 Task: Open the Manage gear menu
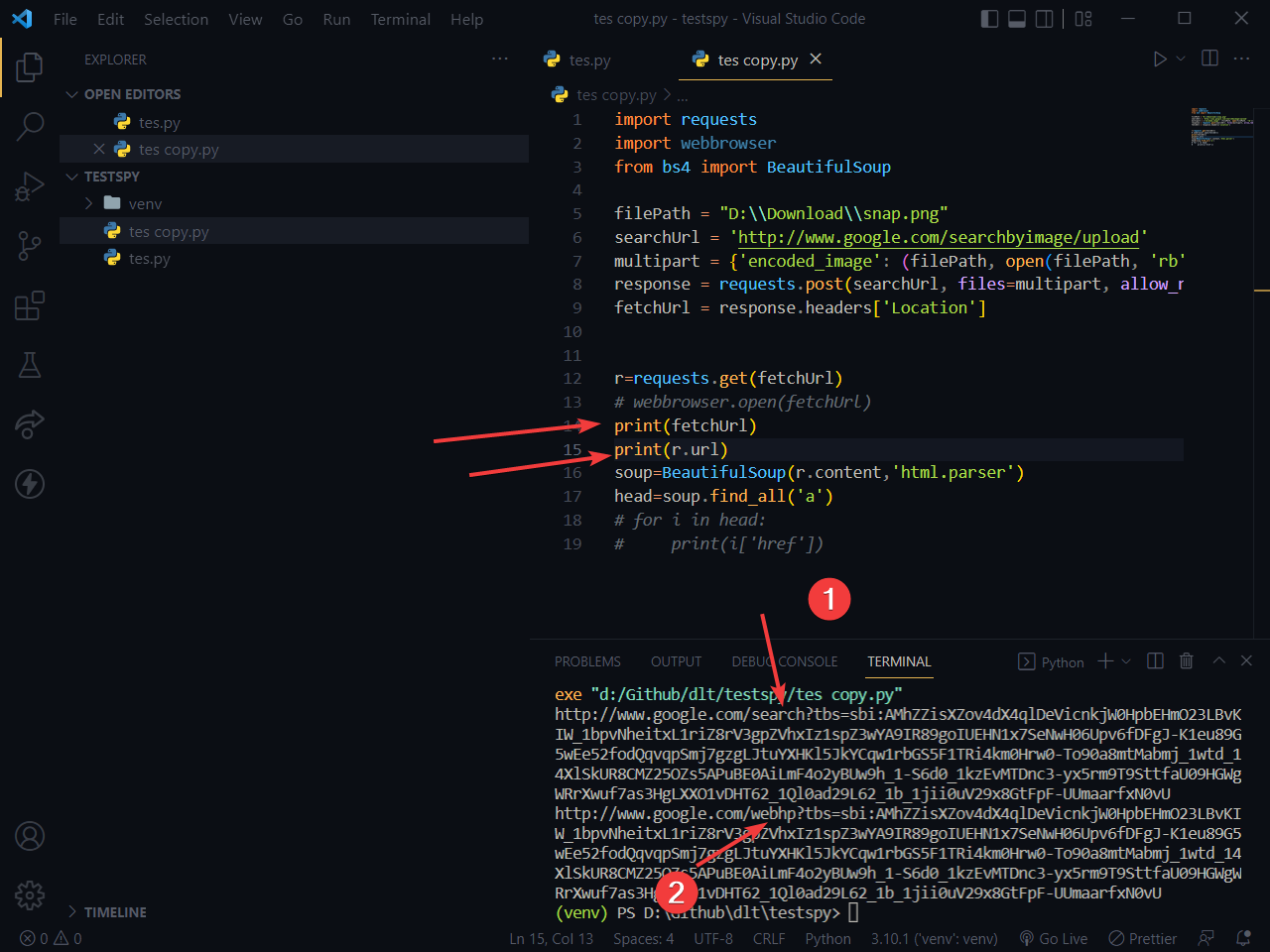(30, 895)
